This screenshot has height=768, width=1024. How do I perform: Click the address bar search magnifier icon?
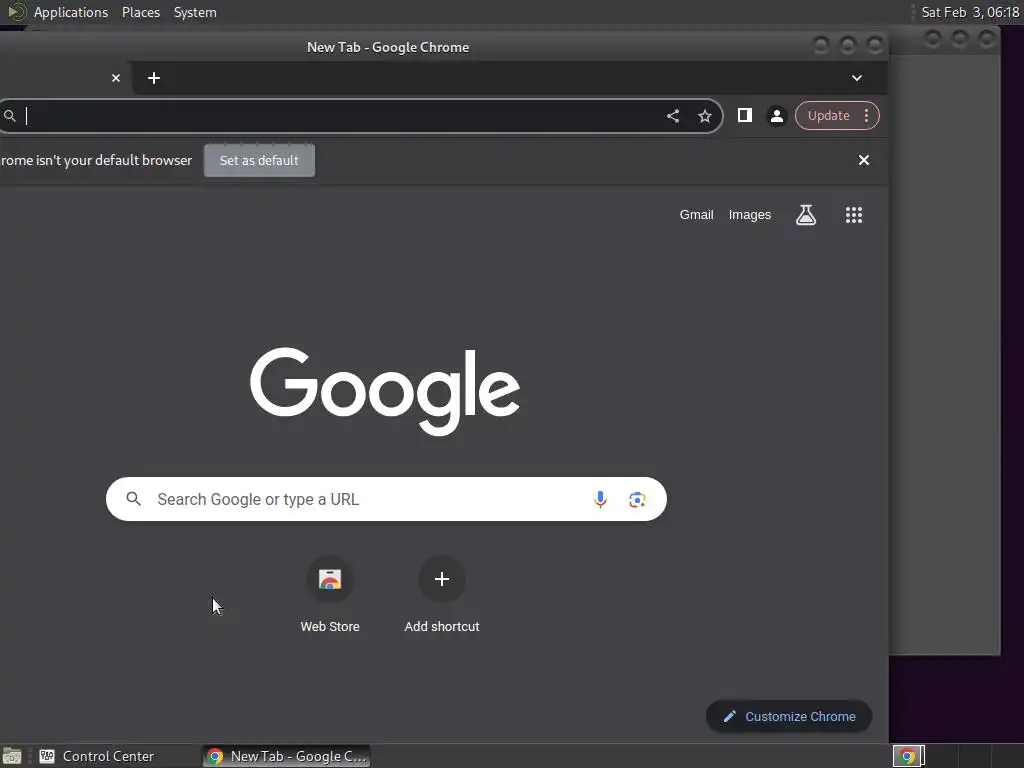tap(10, 116)
